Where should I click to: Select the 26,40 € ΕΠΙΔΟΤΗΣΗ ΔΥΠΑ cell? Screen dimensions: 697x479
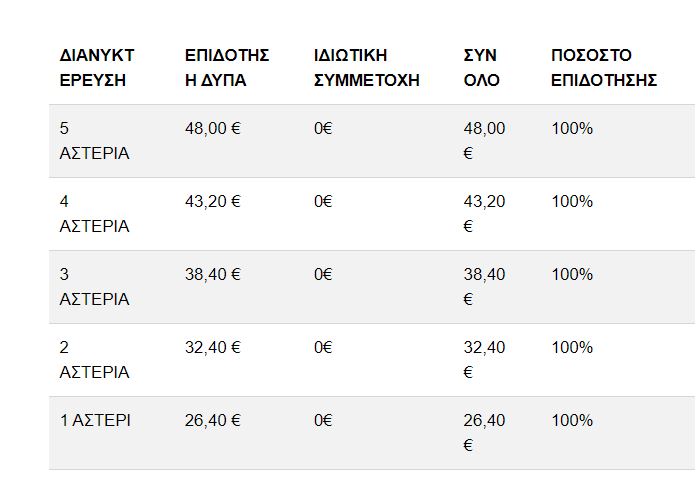pos(212,421)
